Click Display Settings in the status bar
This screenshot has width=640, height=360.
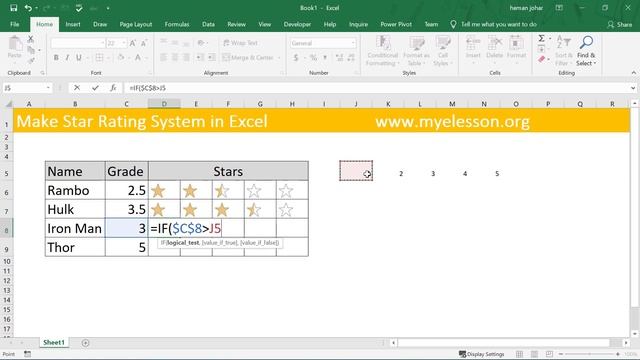click(x=482, y=354)
